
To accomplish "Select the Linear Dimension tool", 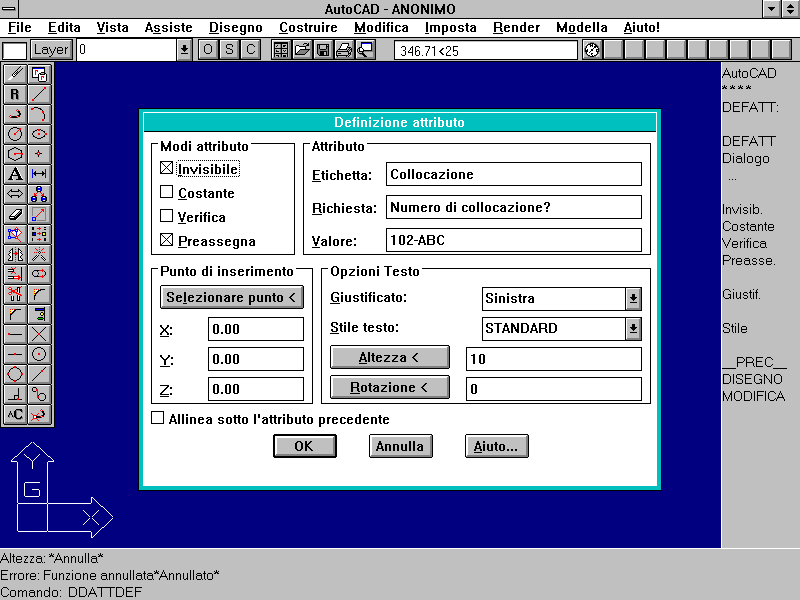I will pyautogui.click(x=39, y=174).
